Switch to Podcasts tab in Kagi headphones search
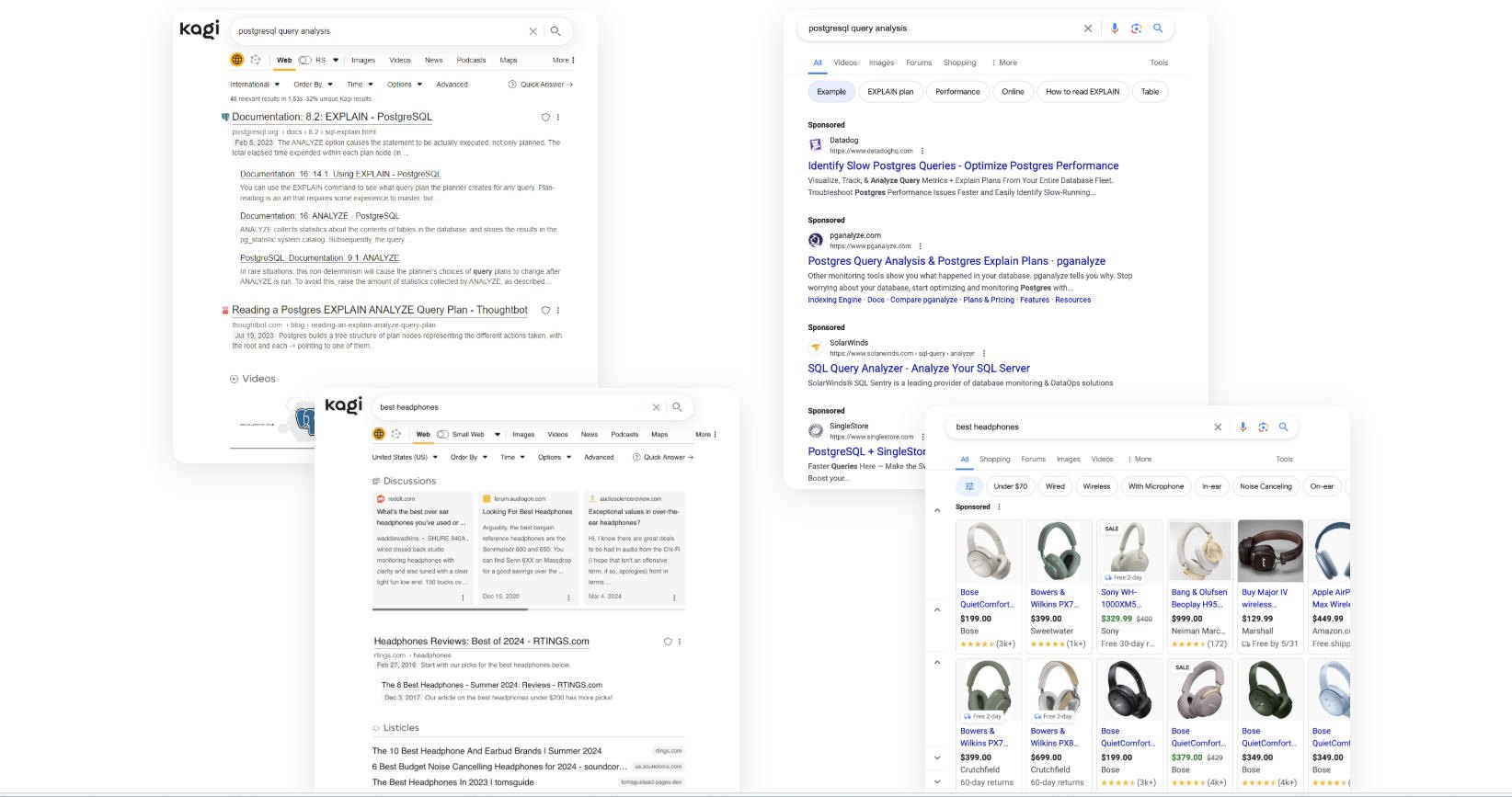Screen dimensions: 1512x797 pyautogui.click(x=624, y=434)
